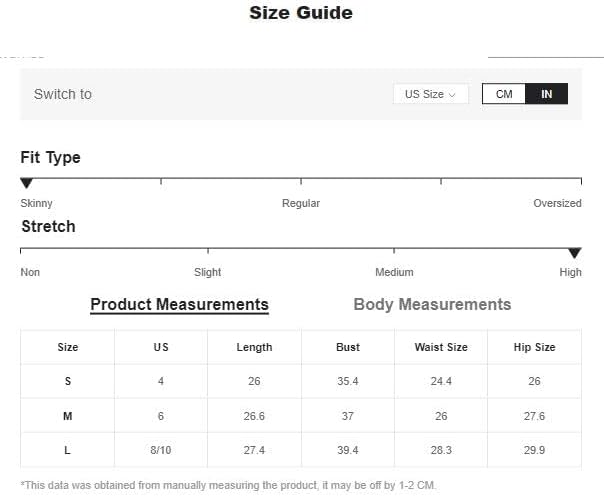Click the Slight stretch label
604x497 pixels.
[208, 272]
